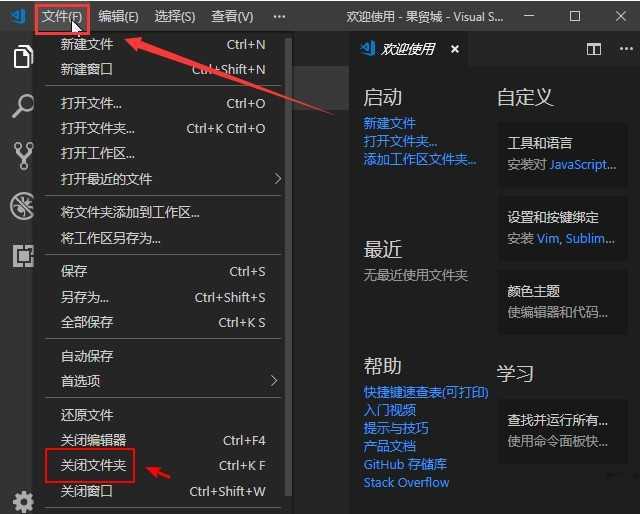The height and width of the screenshot is (514, 640).
Task: Choose 另存为... in the file menu
Action: point(163,297)
